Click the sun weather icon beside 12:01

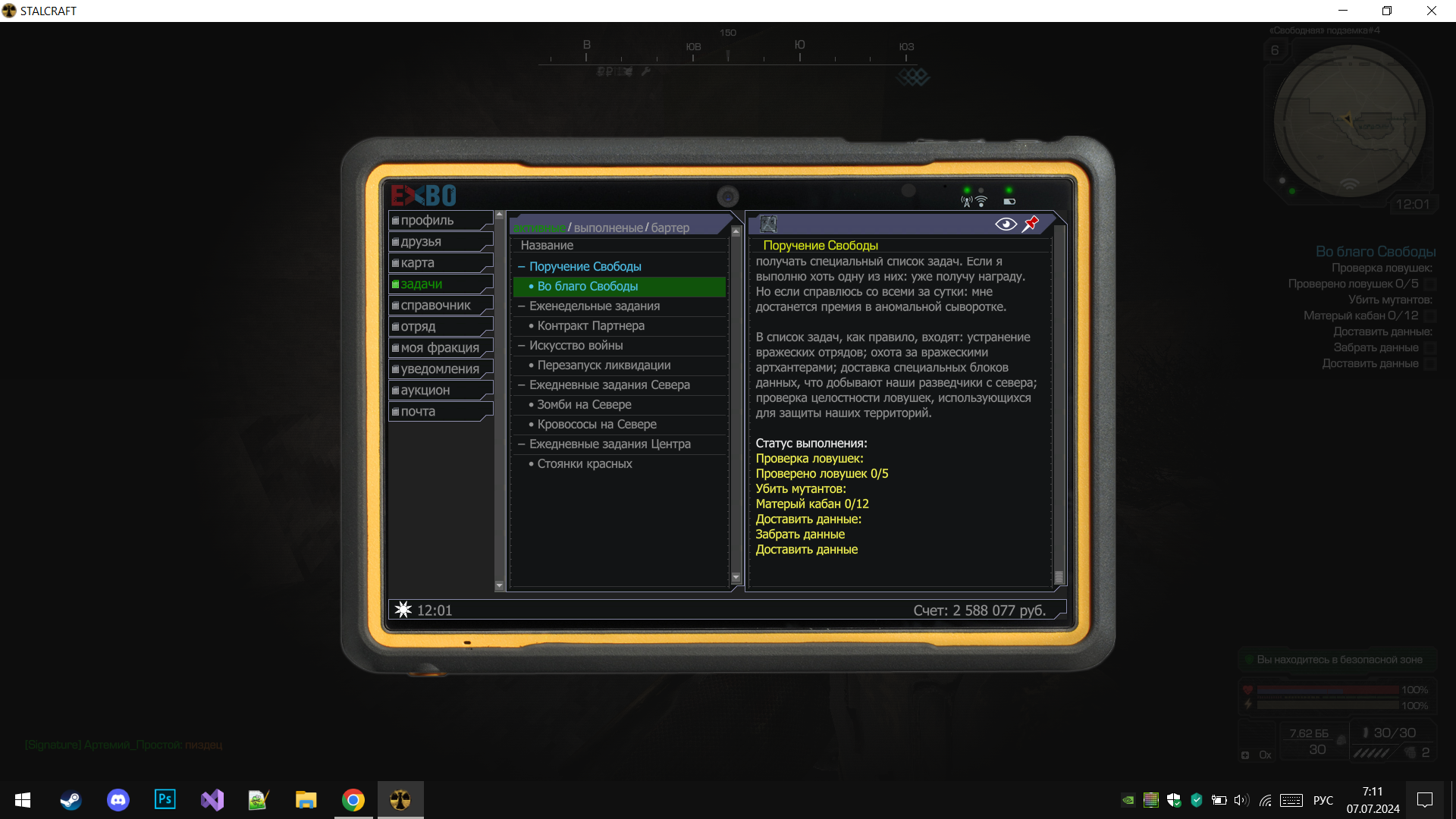(403, 610)
